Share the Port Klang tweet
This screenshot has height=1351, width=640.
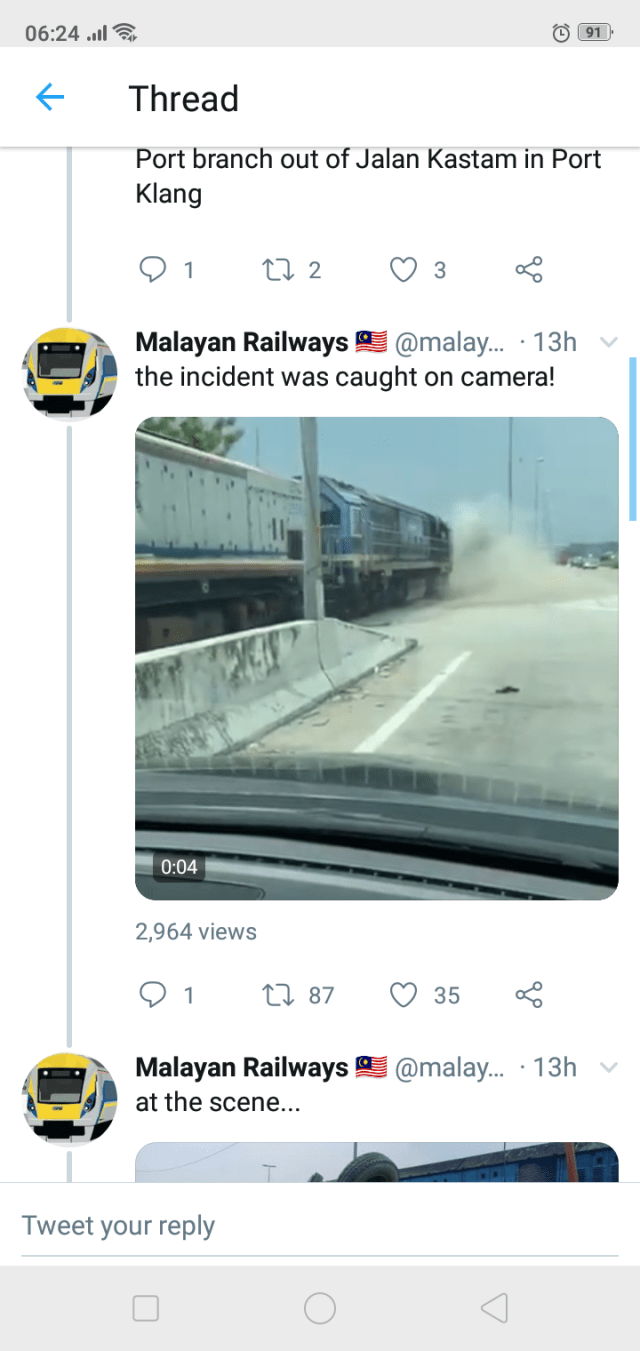[x=529, y=269]
